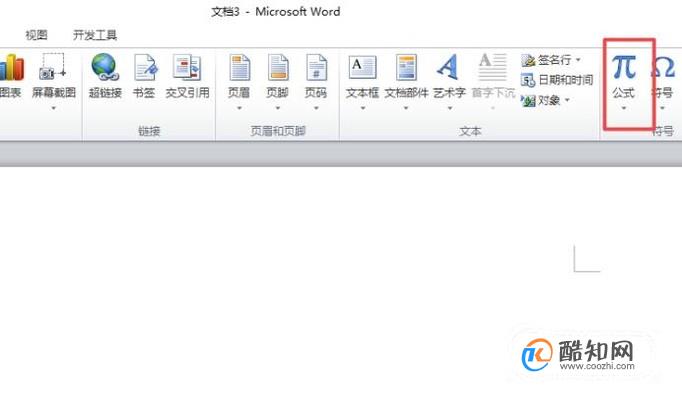The height and width of the screenshot is (409, 682).
Task: Expand the 页眉 dropdown arrow
Action: click(239, 107)
